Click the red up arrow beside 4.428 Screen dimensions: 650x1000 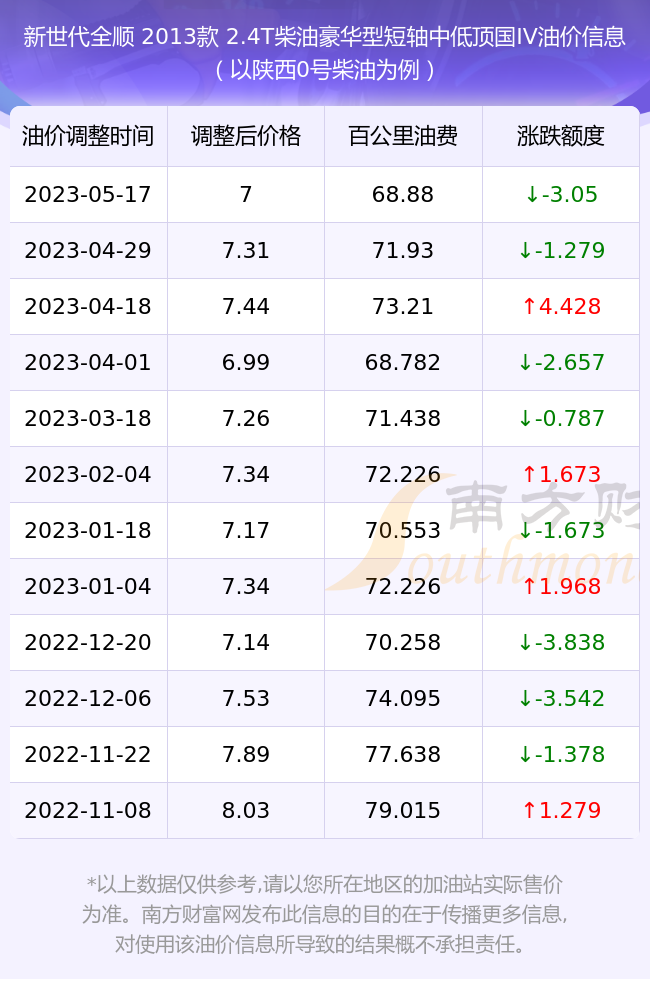point(529,306)
